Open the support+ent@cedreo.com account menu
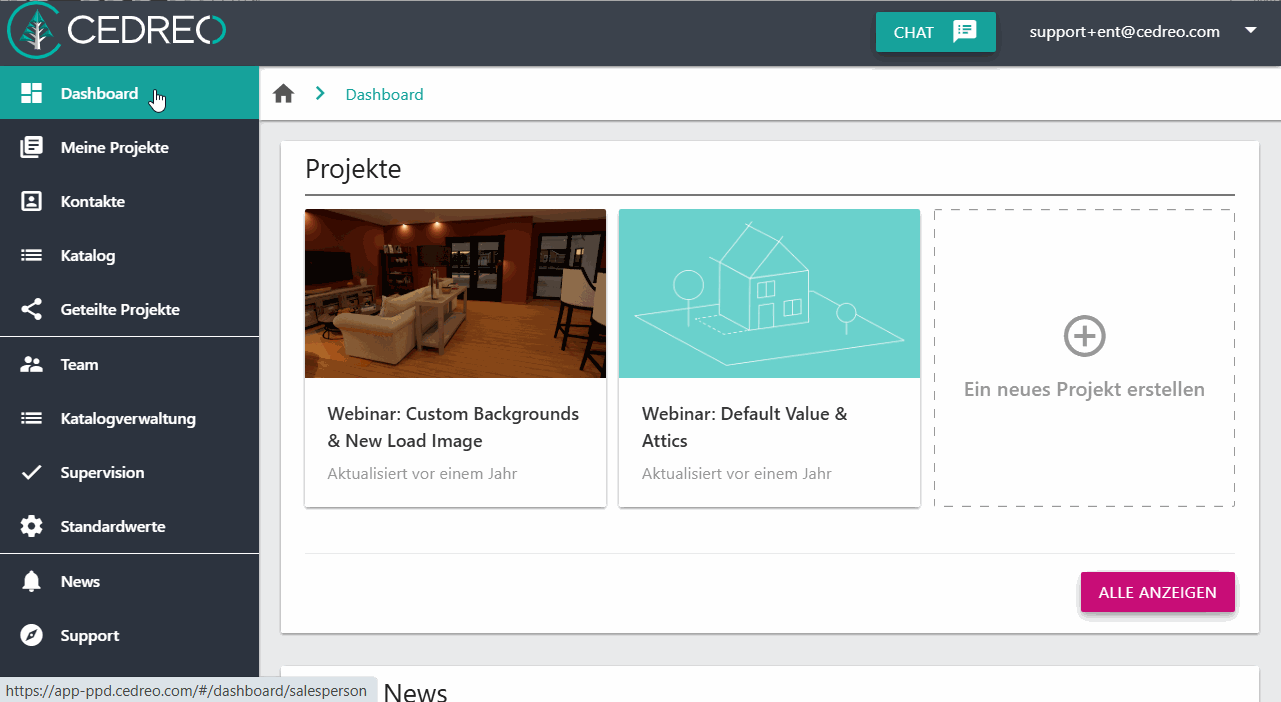This screenshot has width=1281, height=702. pos(1125,32)
